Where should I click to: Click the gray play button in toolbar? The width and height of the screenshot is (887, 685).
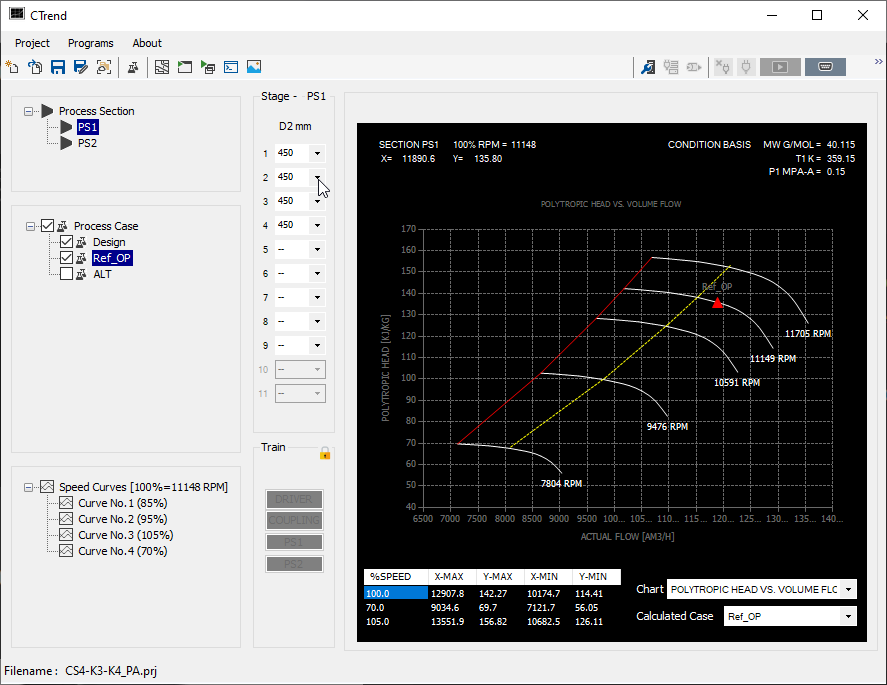coord(780,67)
